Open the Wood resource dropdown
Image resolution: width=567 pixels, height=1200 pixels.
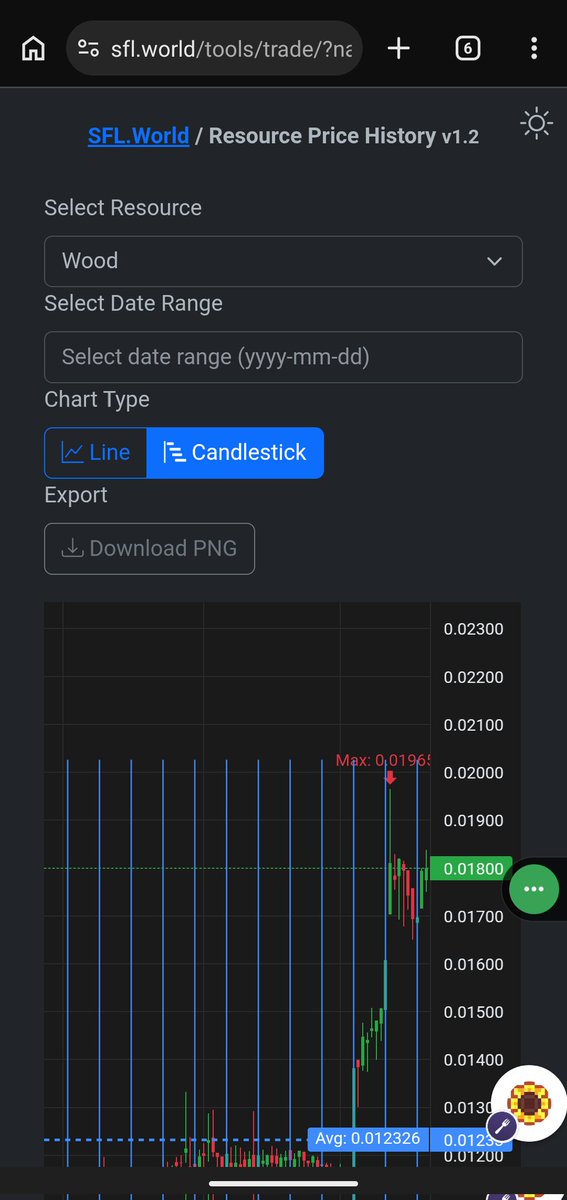tap(283, 261)
